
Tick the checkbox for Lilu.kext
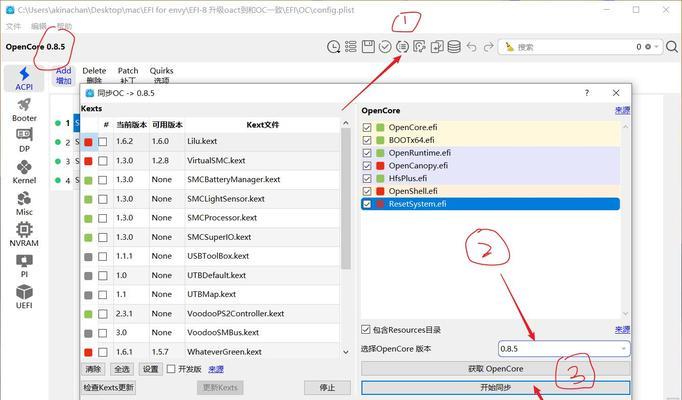(103, 142)
